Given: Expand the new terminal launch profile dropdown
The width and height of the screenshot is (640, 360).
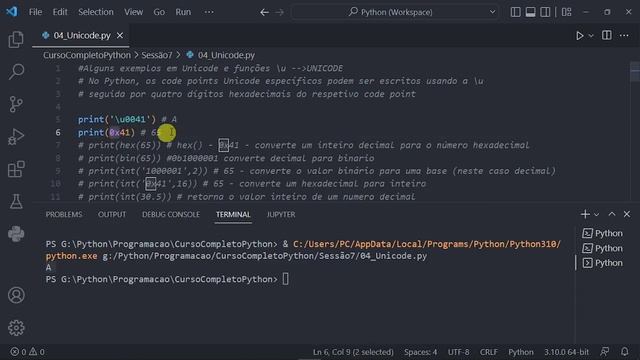Looking at the screenshot, I should pyautogui.click(x=596, y=215).
